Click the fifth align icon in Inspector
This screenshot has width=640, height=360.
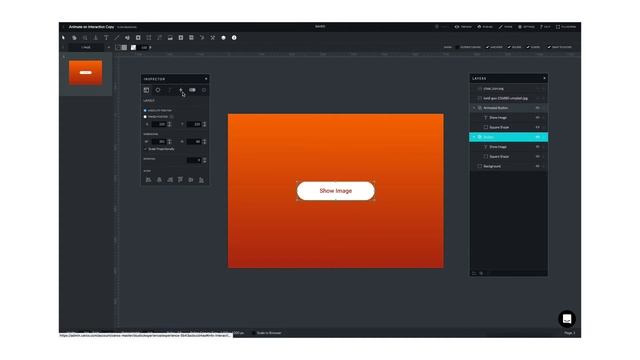(191, 180)
